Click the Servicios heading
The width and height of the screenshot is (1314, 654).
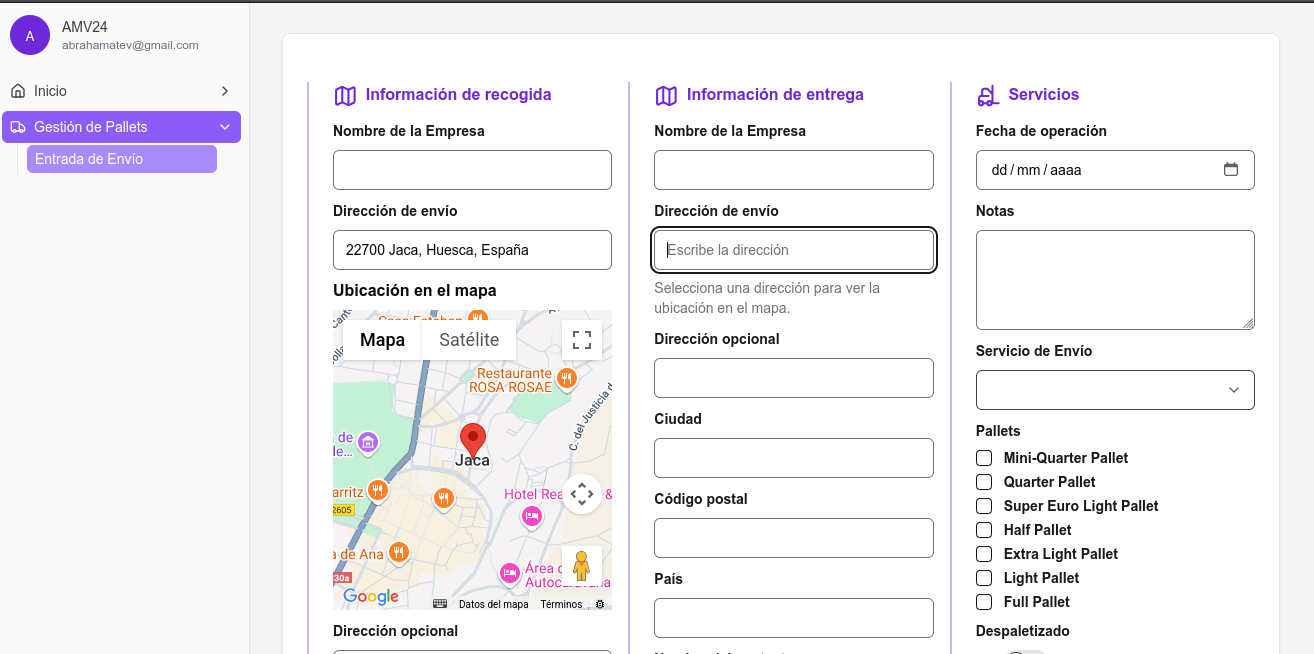click(1044, 94)
